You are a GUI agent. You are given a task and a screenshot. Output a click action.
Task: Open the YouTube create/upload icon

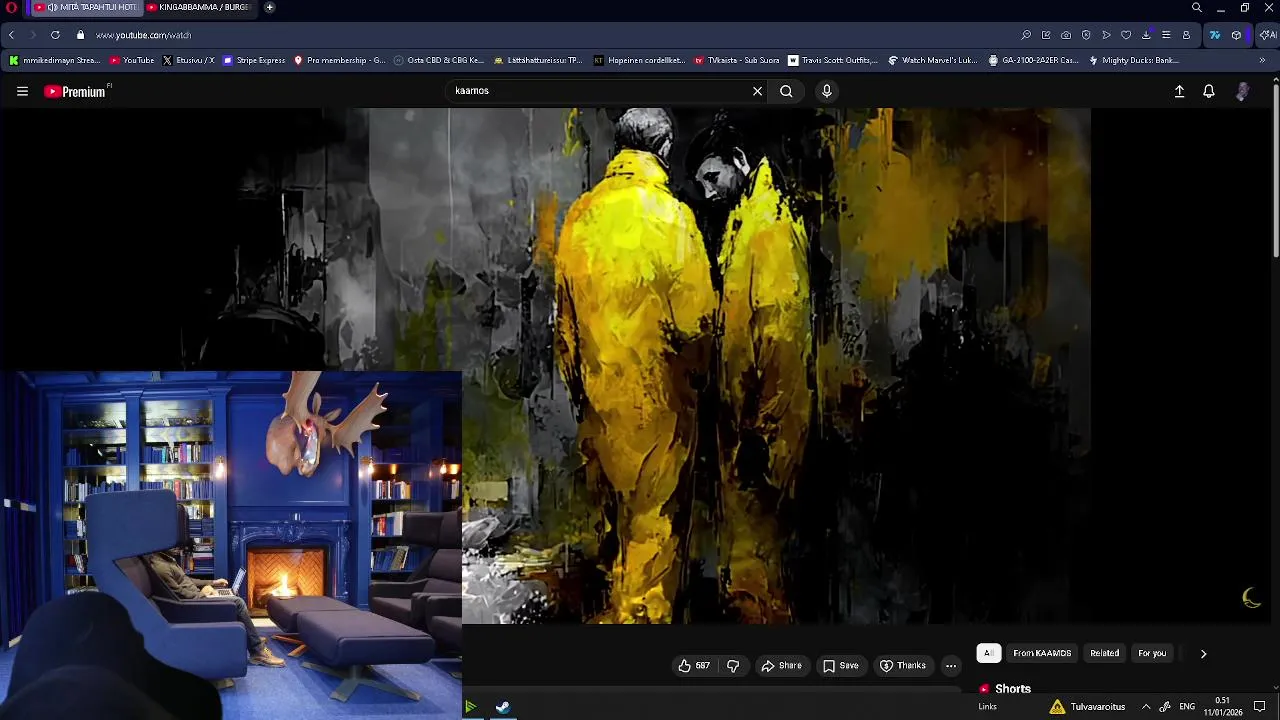1179,91
